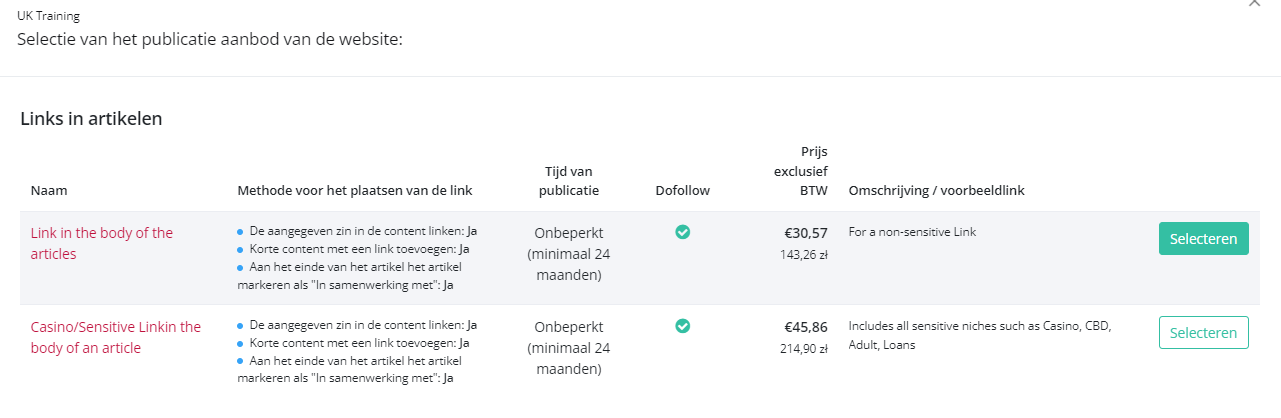Click the Naam column header
The image size is (1281, 418).
click(x=49, y=190)
